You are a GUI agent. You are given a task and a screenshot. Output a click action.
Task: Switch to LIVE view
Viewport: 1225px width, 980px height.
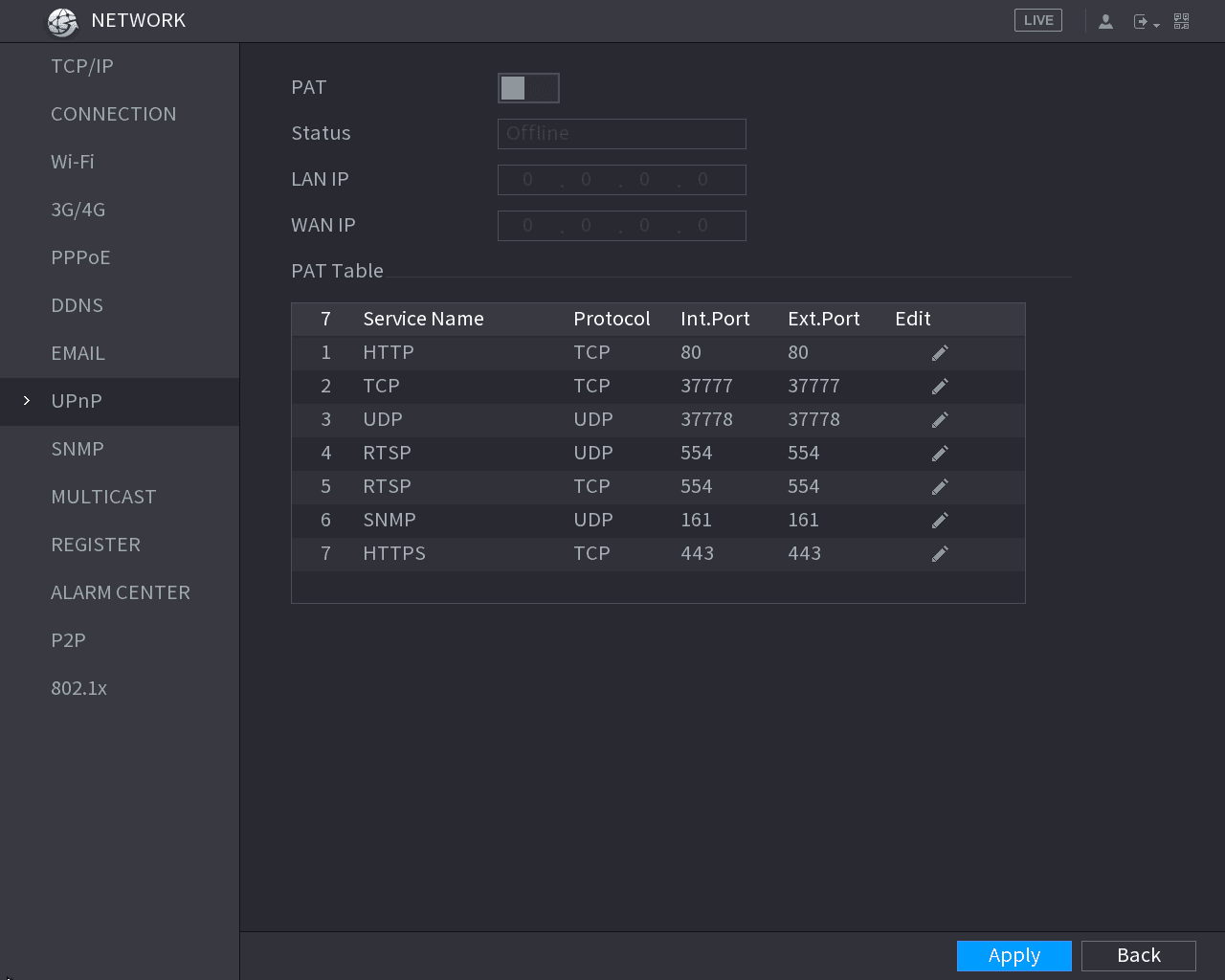click(x=1038, y=20)
